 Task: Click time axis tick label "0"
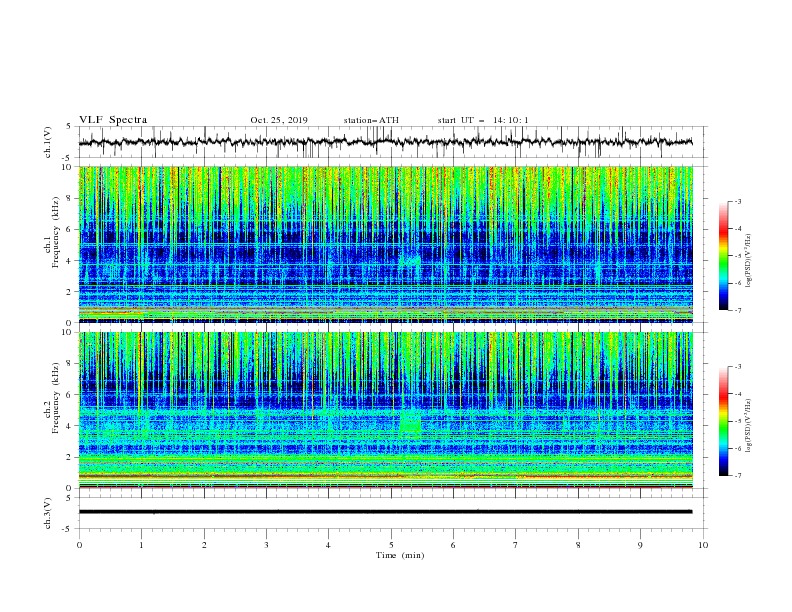pyautogui.click(x=79, y=545)
